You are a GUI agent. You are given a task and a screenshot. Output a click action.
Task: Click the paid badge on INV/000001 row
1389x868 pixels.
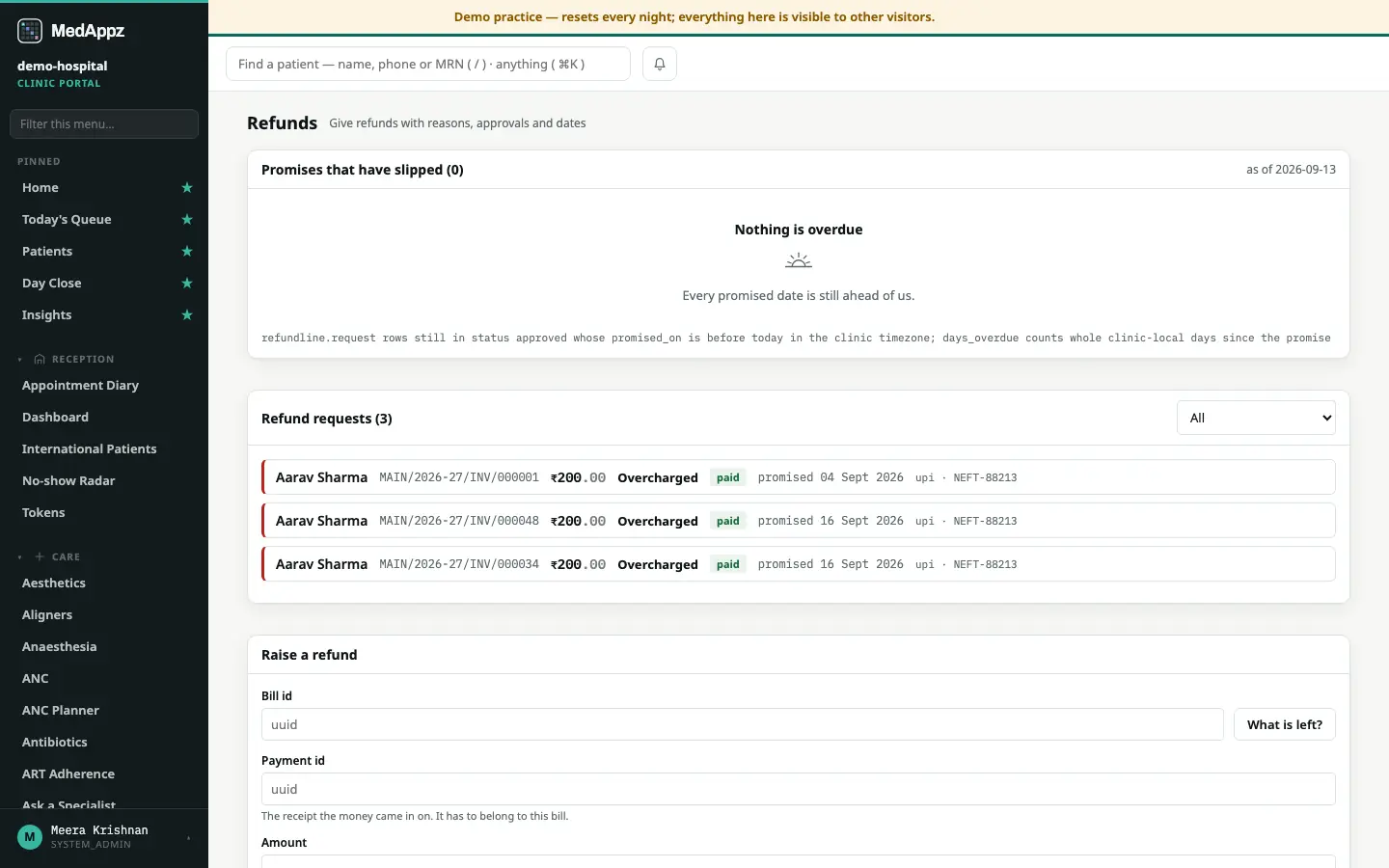728,477
